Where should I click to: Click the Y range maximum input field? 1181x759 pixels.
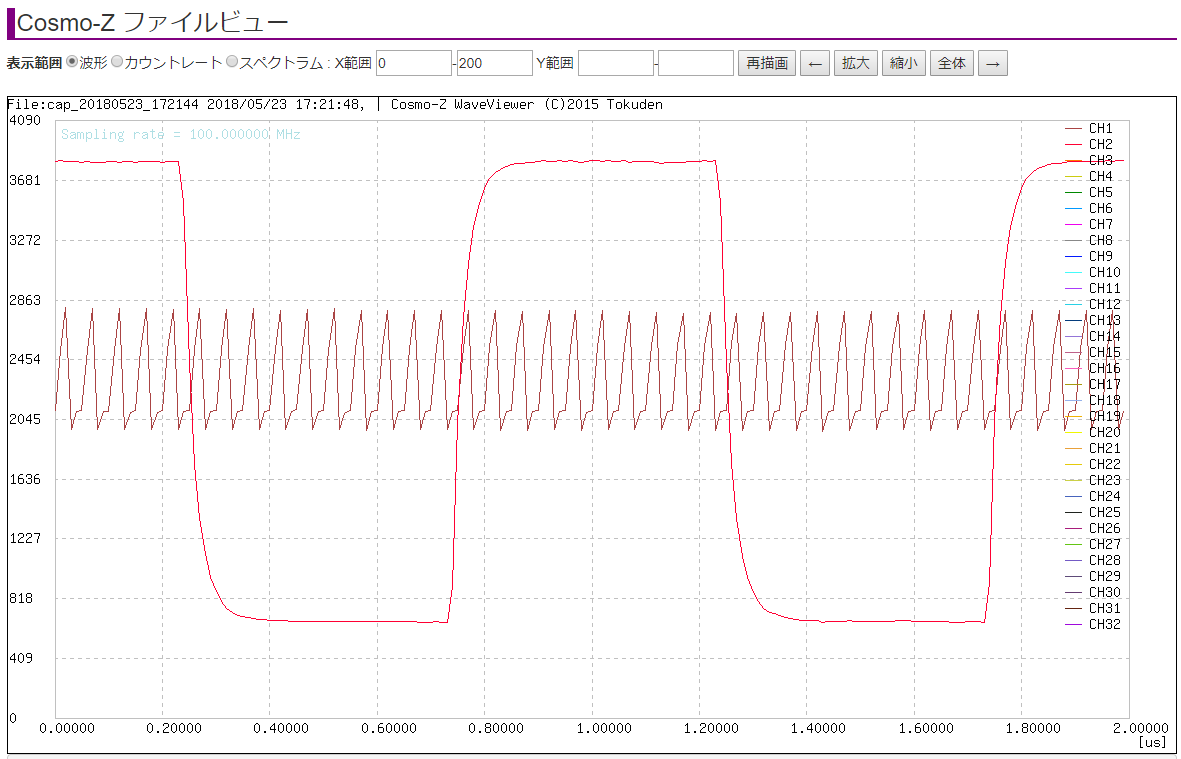[696, 63]
